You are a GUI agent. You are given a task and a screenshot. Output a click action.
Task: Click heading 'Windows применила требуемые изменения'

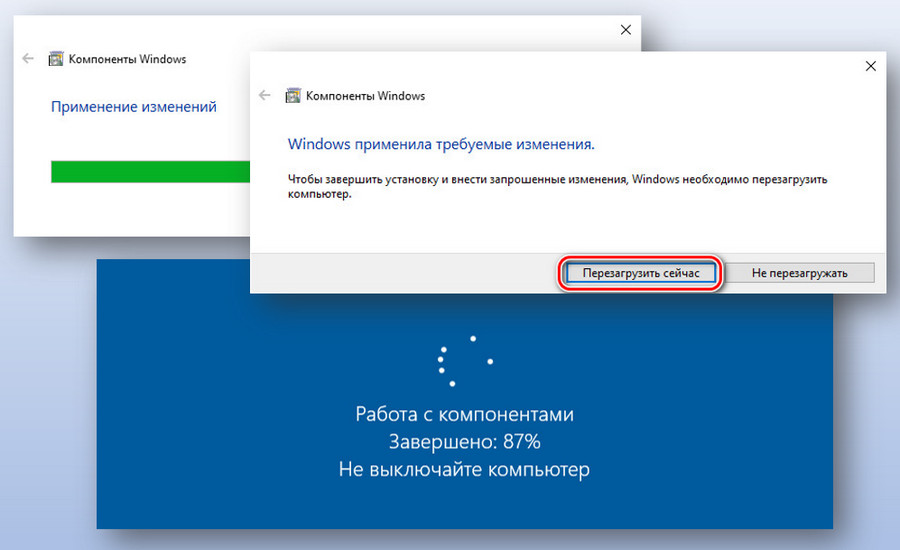click(x=441, y=144)
